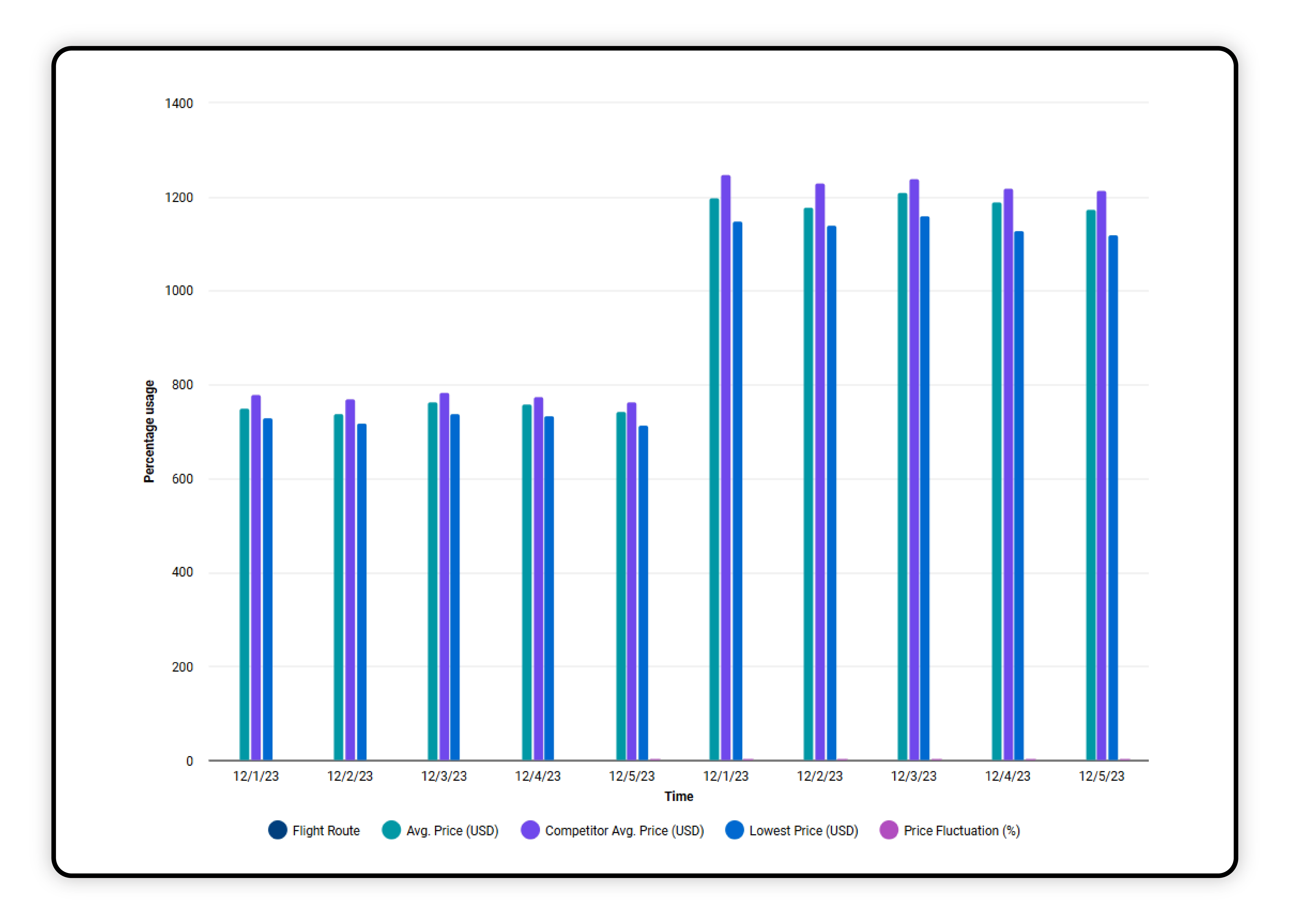
Task: Toggle Competitor Avg. Price (USD) legend label
Action: pyautogui.click(x=624, y=831)
